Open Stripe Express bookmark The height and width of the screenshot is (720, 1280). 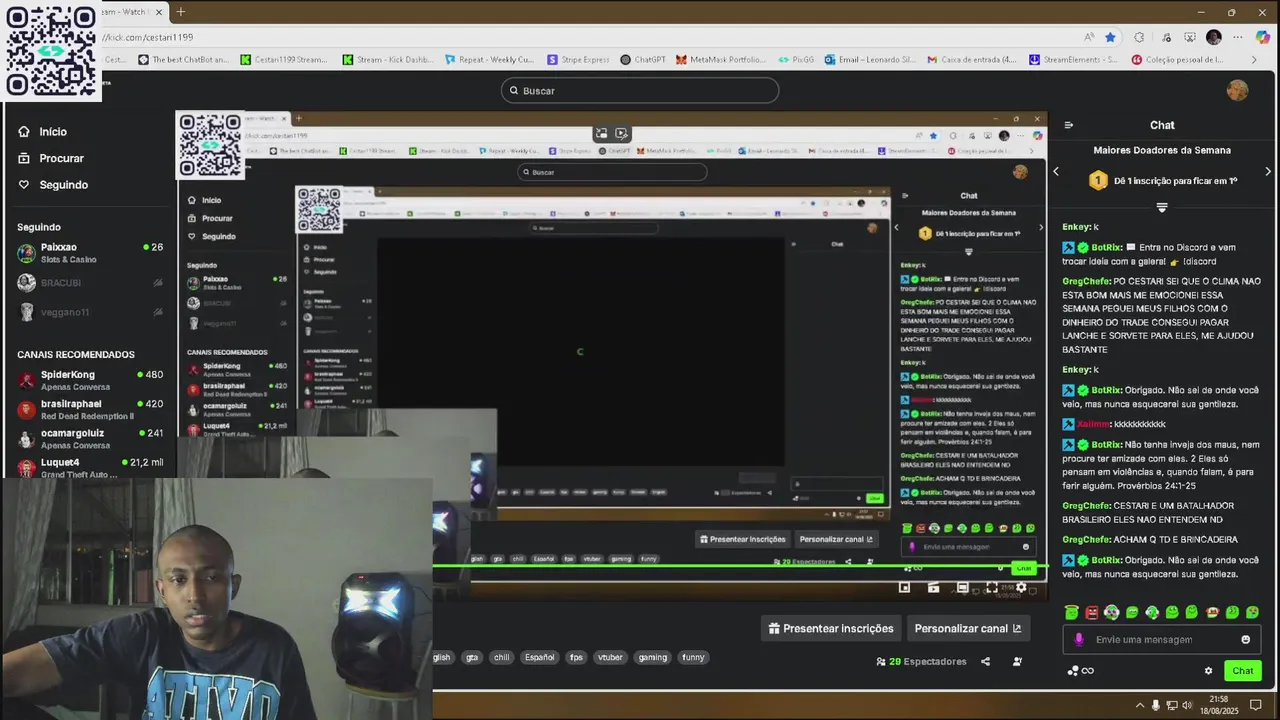[x=578, y=60]
